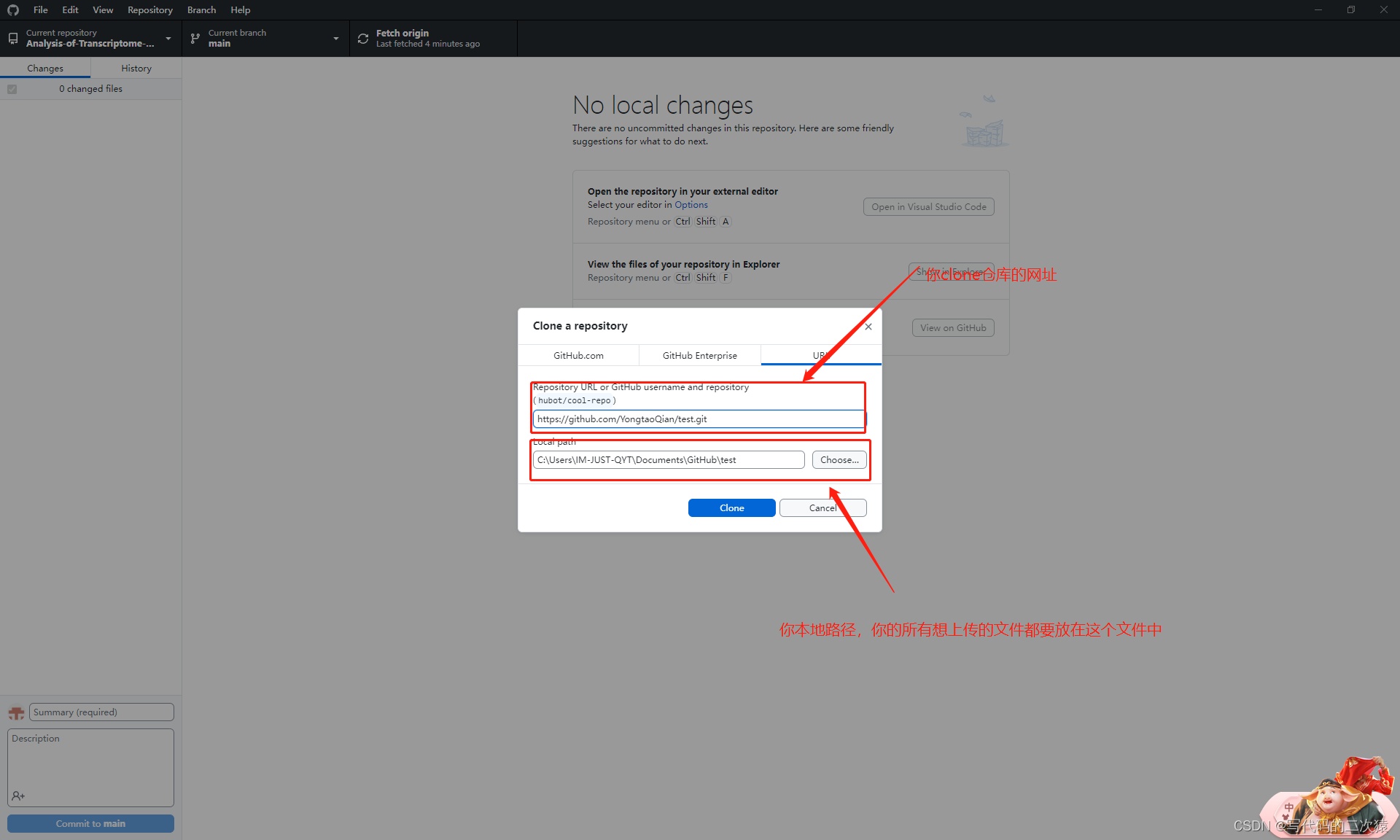The image size is (1400, 840).
Task: Toggle the changed files select-all checkbox
Action: click(x=12, y=89)
